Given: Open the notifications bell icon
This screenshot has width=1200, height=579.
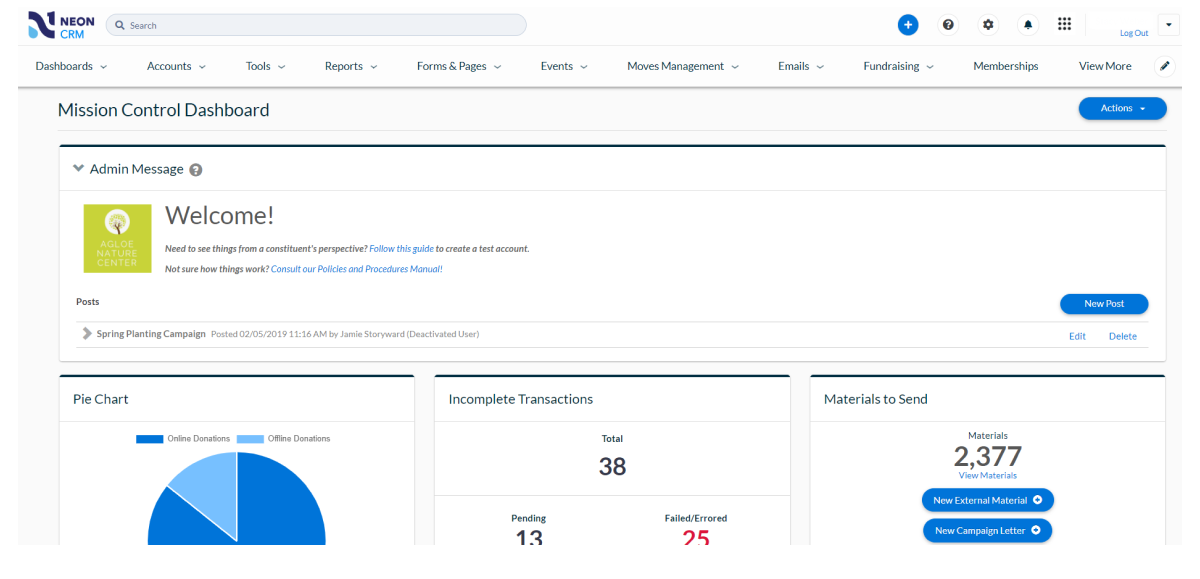Looking at the screenshot, I should (x=1028, y=25).
